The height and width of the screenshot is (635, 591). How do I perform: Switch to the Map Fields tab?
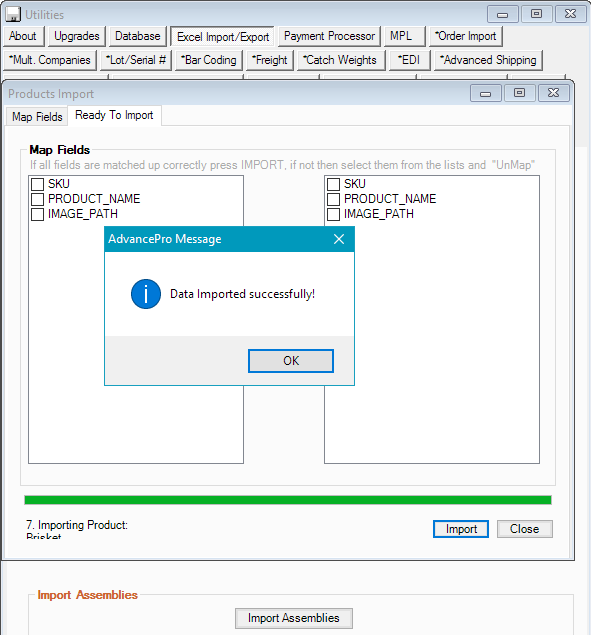tap(37, 117)
